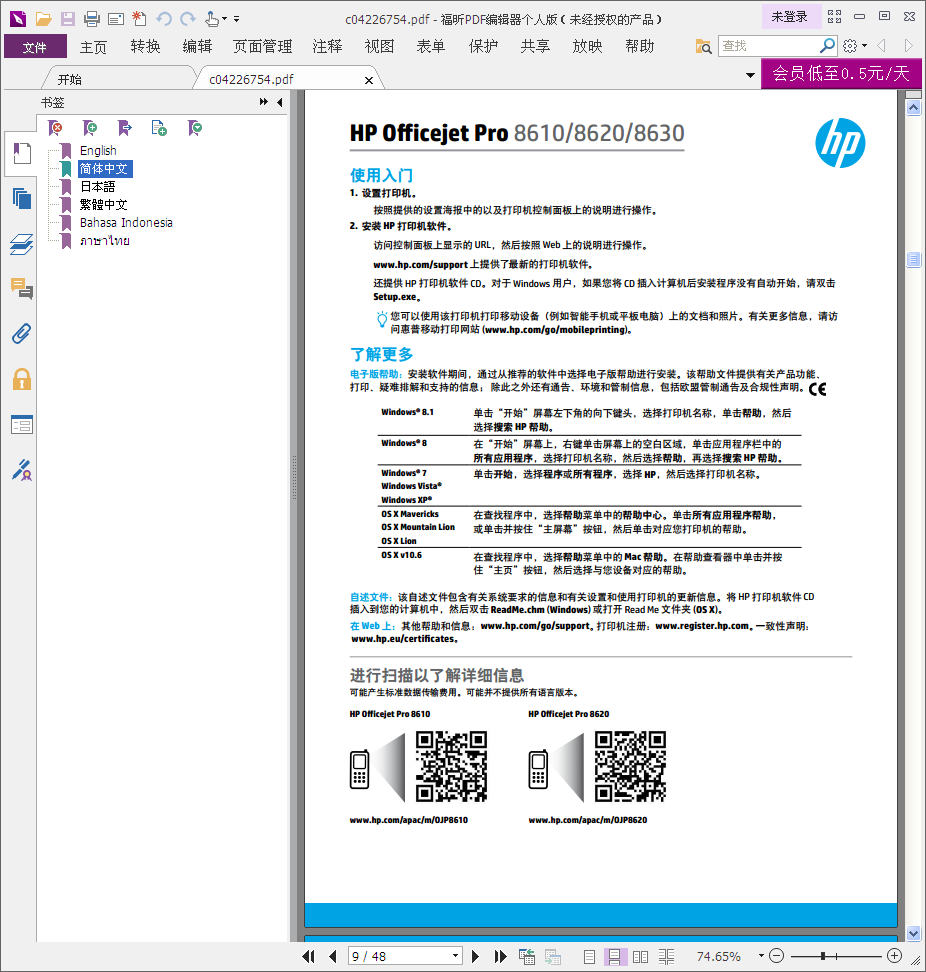Open the 放映 ribbon tab

point(588,46)
